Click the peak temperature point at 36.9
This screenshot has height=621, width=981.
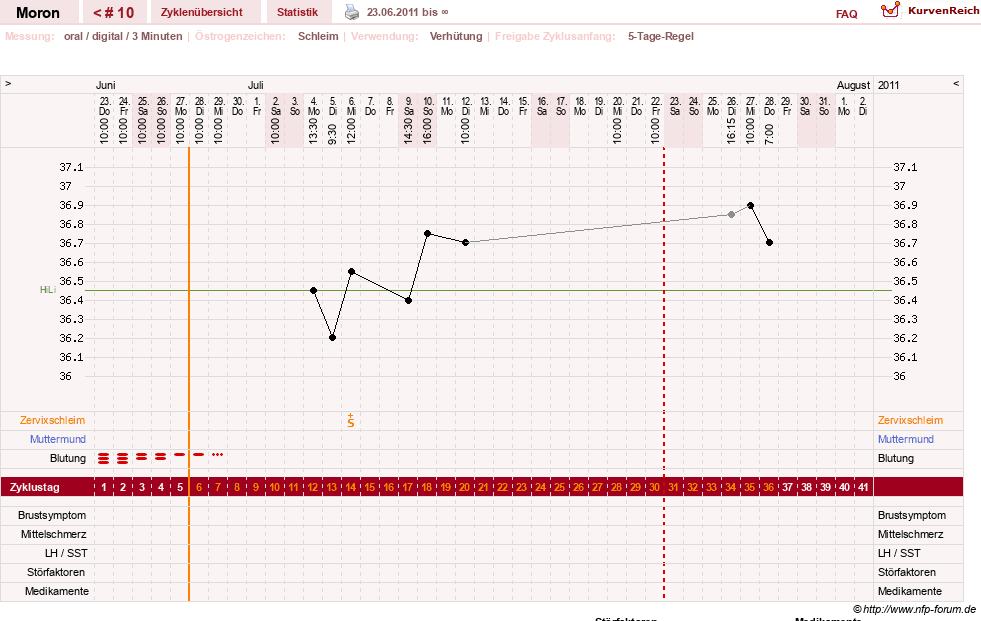pos(751,205)
